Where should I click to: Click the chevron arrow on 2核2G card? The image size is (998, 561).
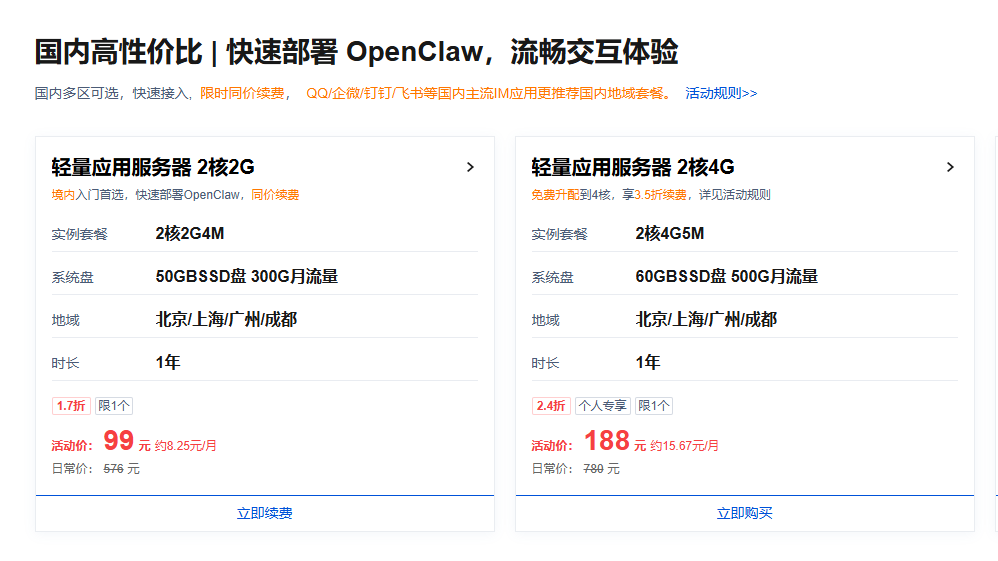pyautogui.click(x=470, y=167)
